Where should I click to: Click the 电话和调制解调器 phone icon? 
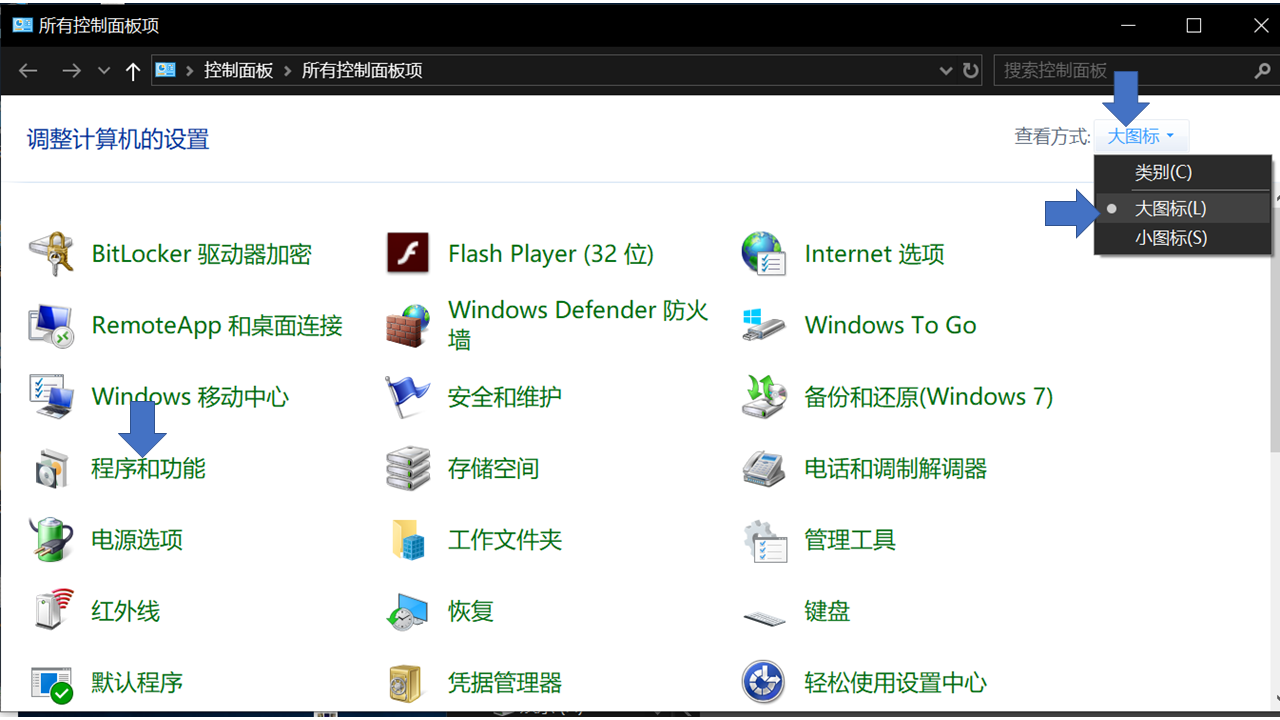coord(763,468)
